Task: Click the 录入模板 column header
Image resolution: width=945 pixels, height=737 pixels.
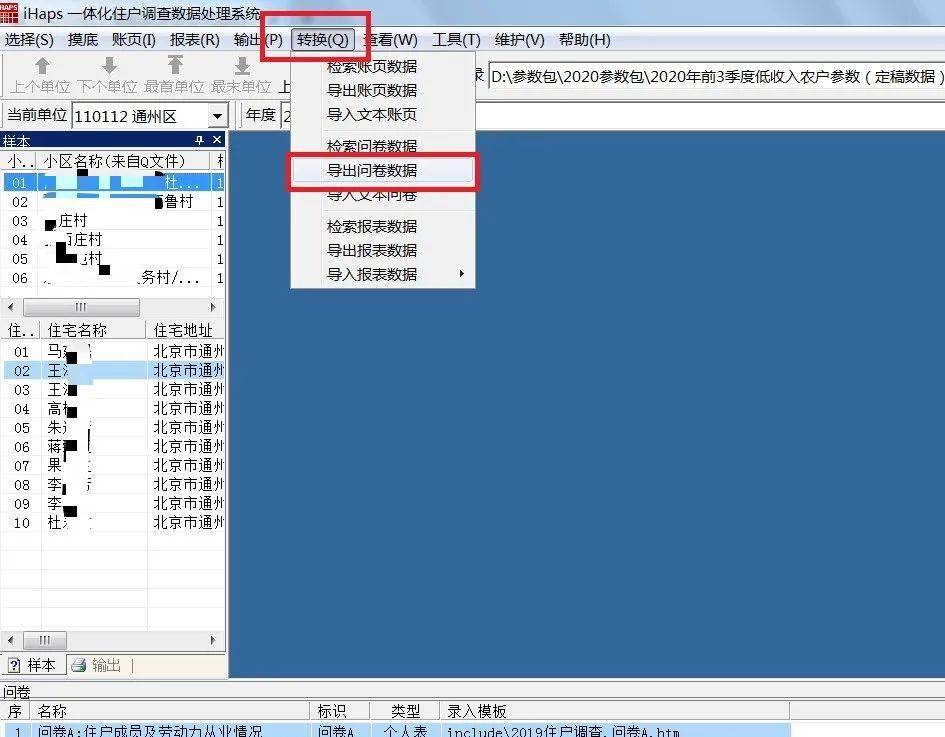Action: click(x=615, y=711)
